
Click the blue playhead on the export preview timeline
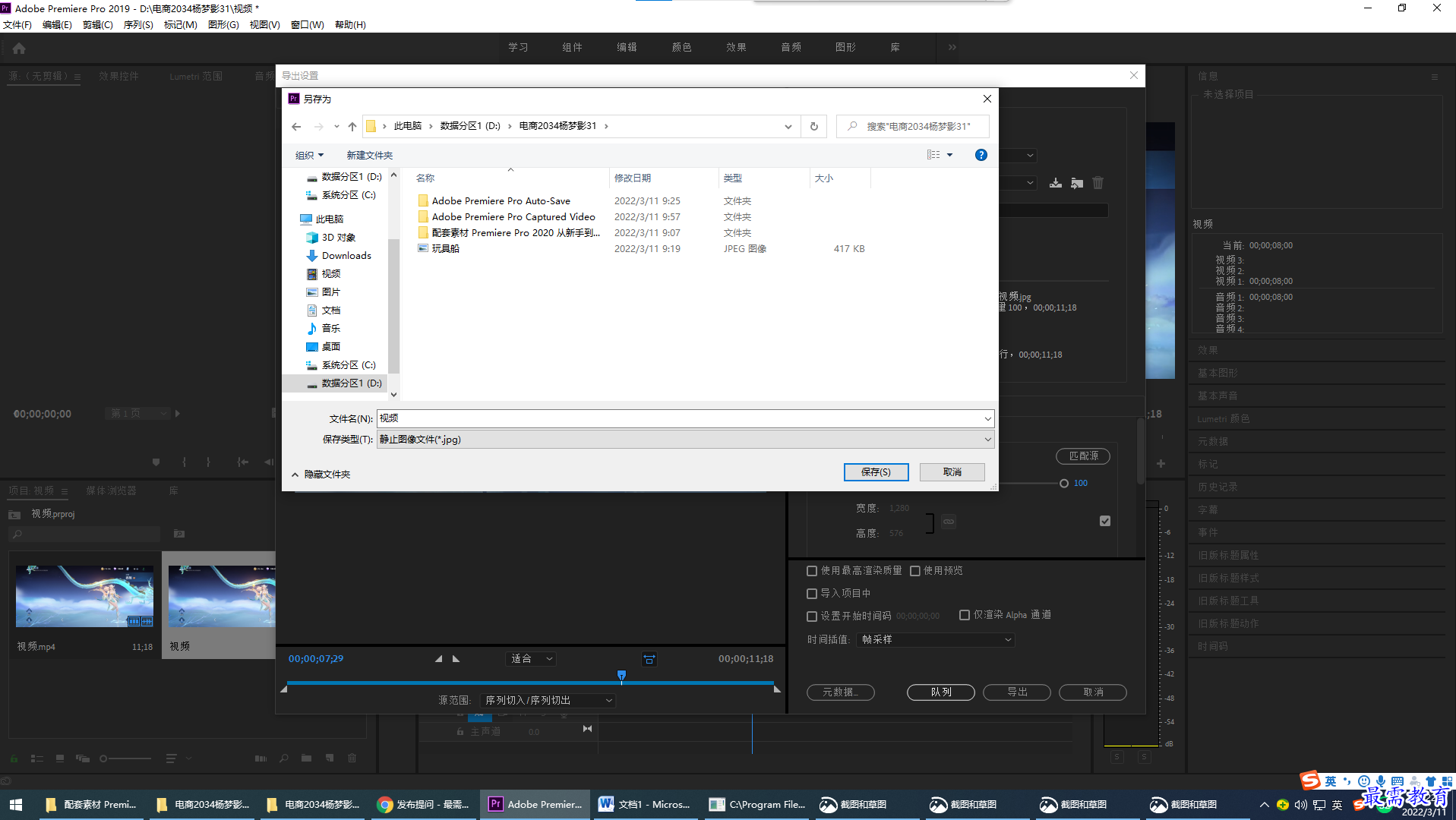(x=621, y=676)
